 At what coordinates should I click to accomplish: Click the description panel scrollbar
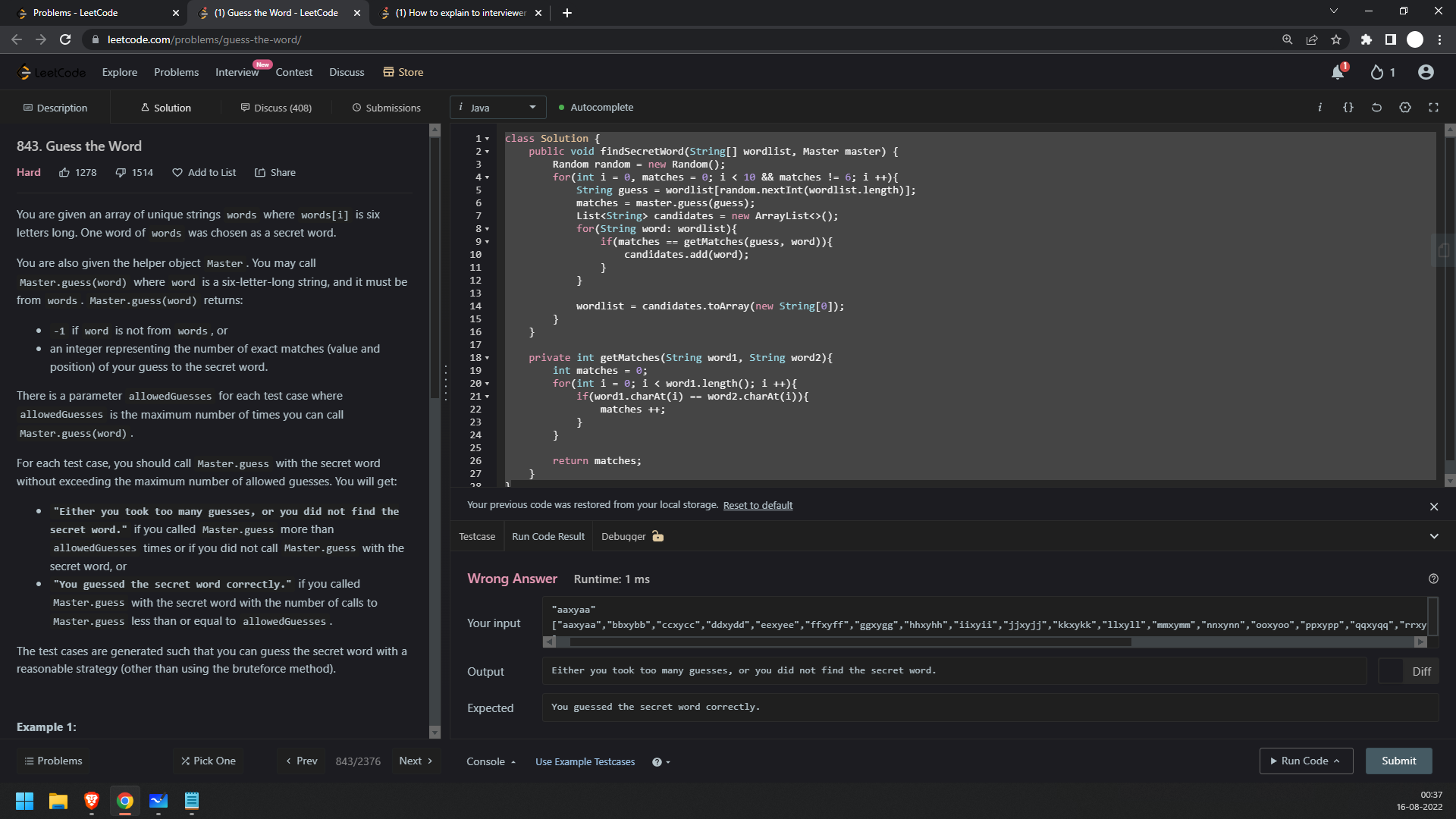(435, 268)
